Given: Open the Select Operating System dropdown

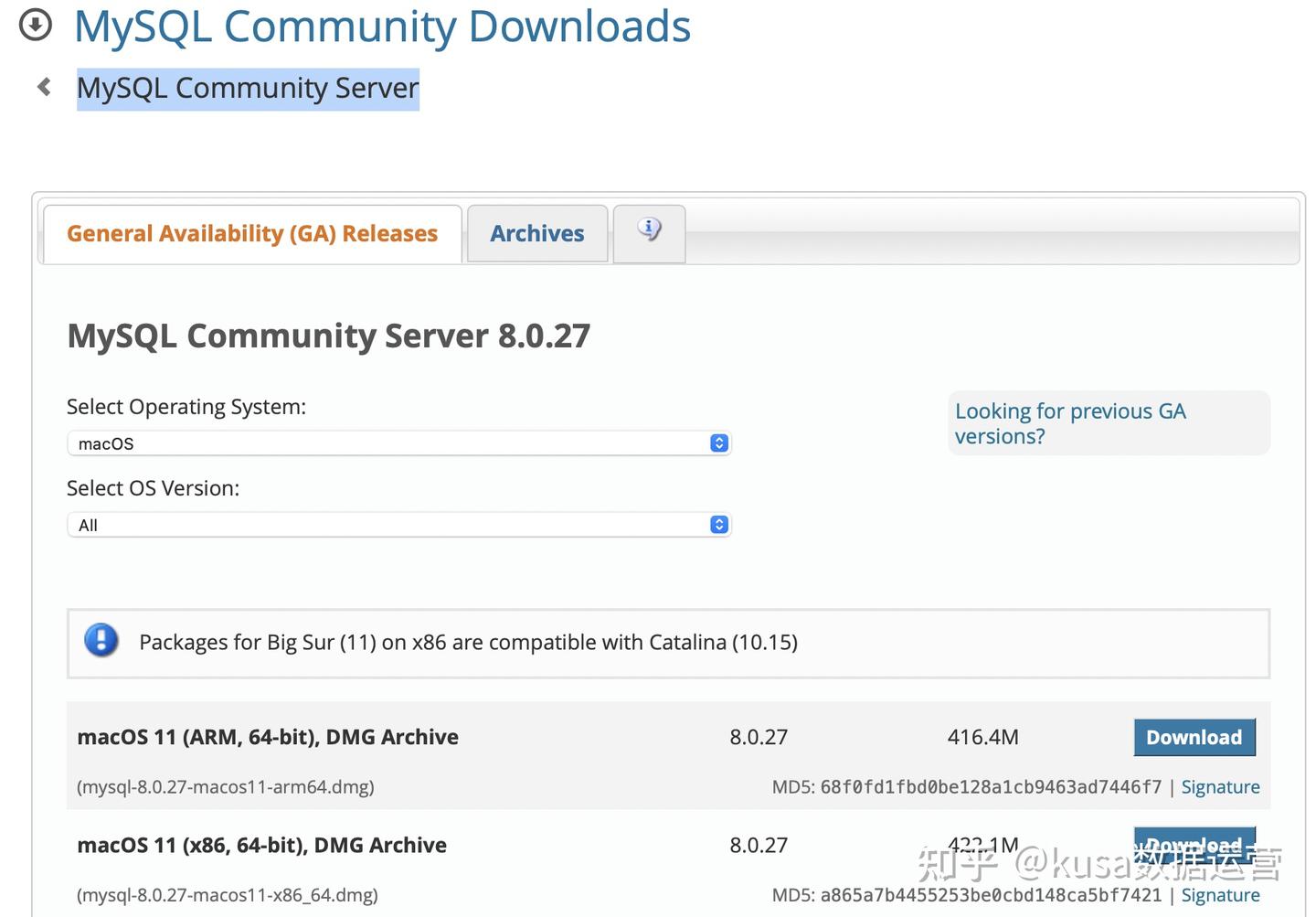Looking at the screenshot, I should pyautogui.click(x=398, y=443).
